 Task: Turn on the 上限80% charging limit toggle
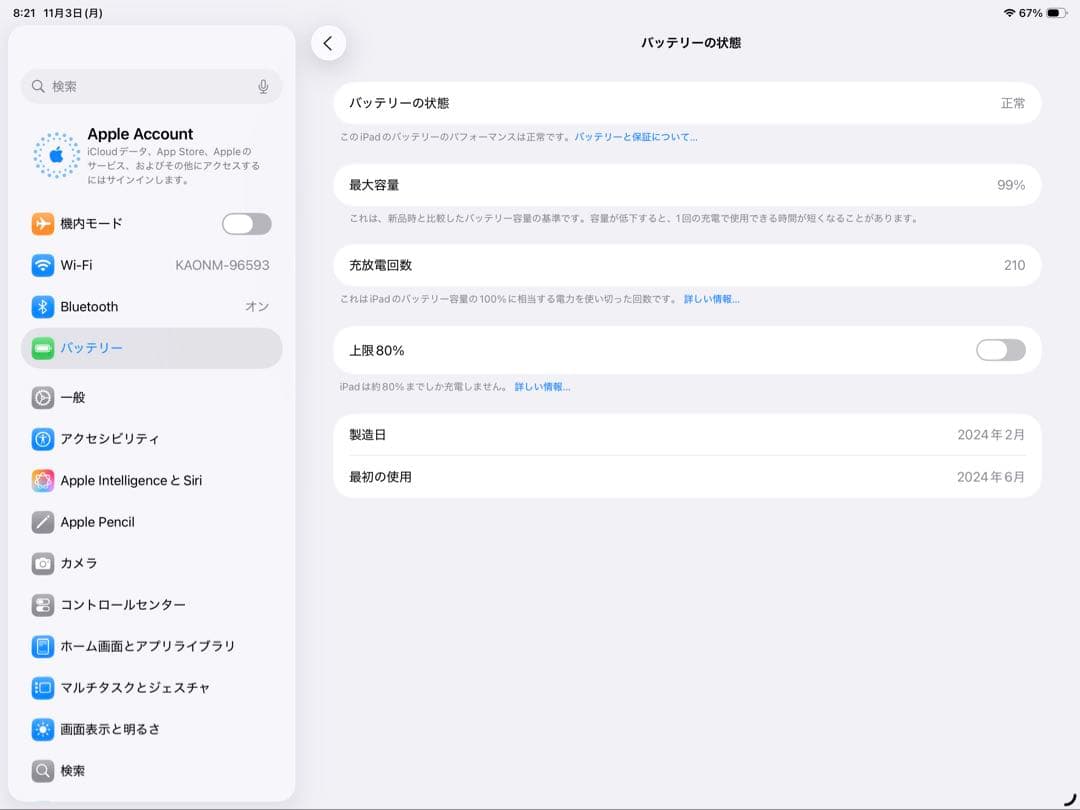1000,350
